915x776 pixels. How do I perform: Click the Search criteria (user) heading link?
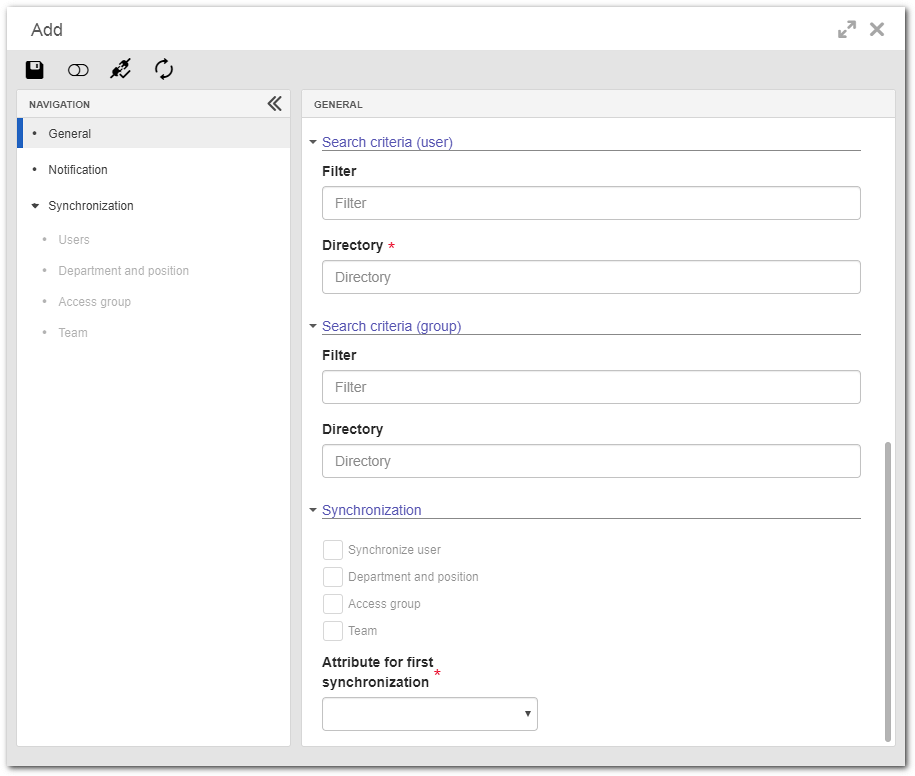click(387, 142)
